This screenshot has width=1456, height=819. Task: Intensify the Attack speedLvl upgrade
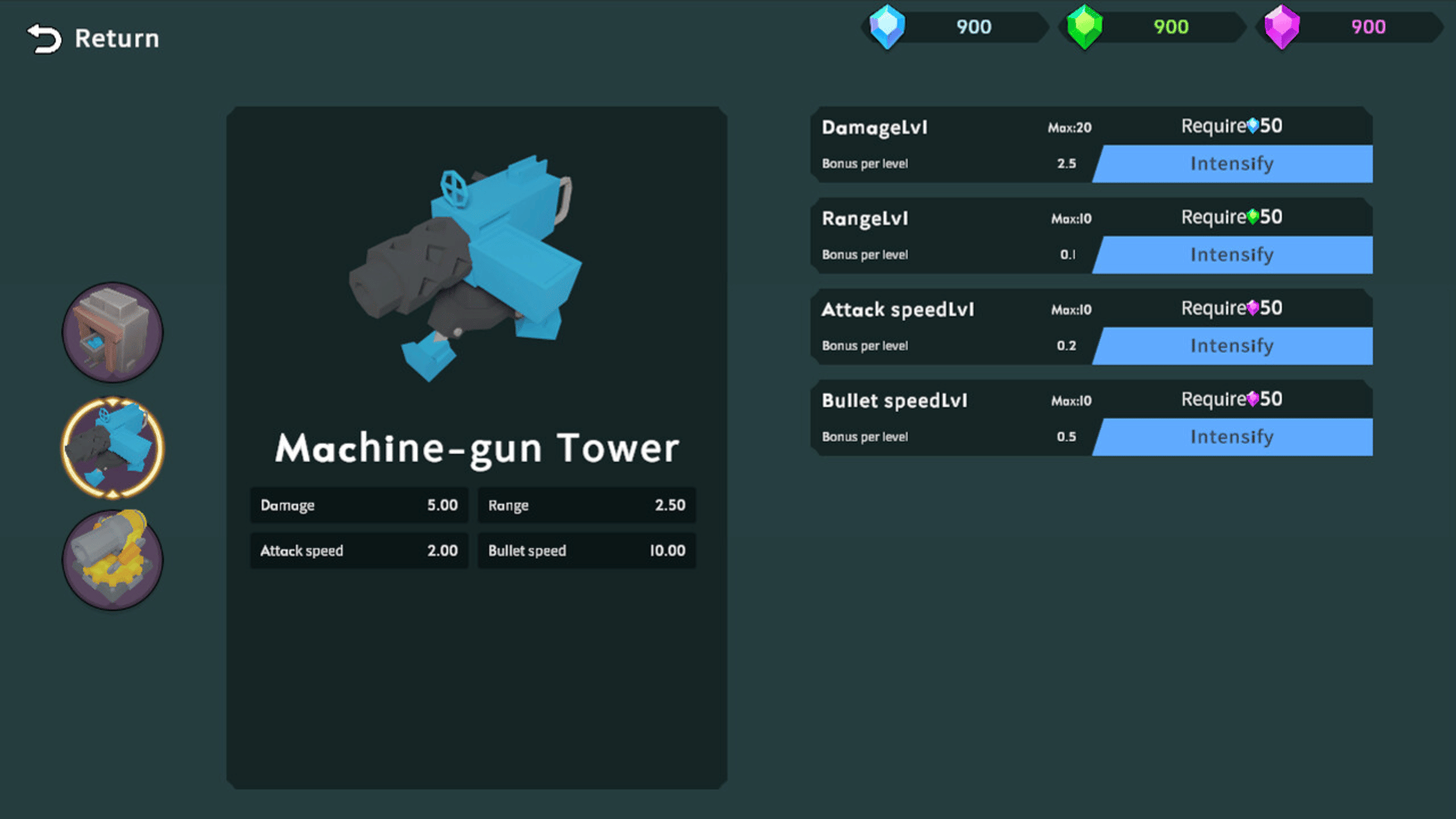click(1232, 346)
